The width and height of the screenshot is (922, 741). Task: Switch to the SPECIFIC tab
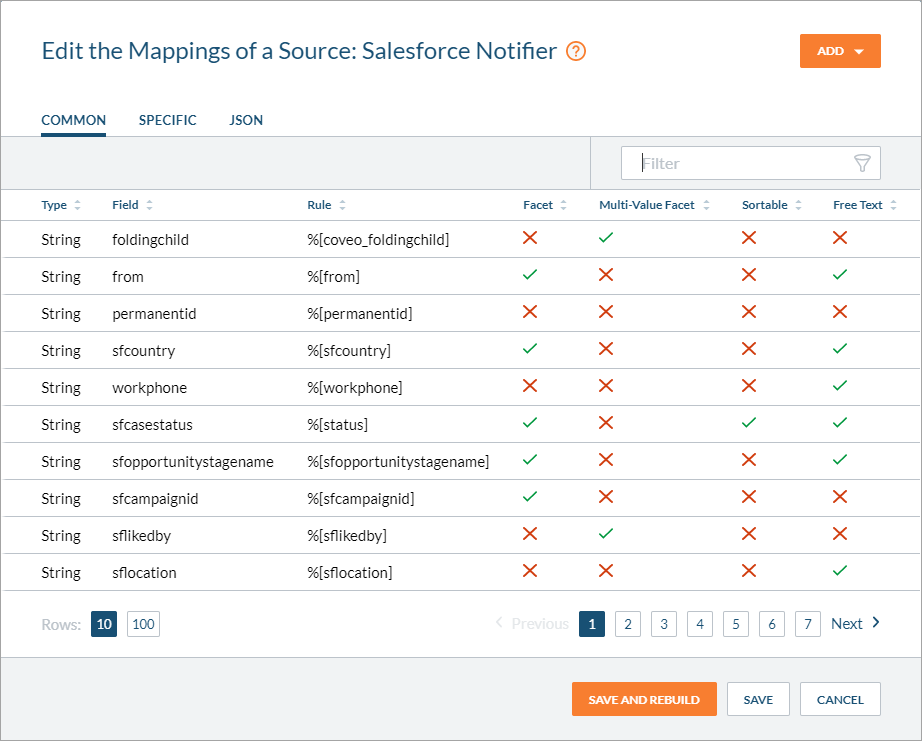coord(168,121)
